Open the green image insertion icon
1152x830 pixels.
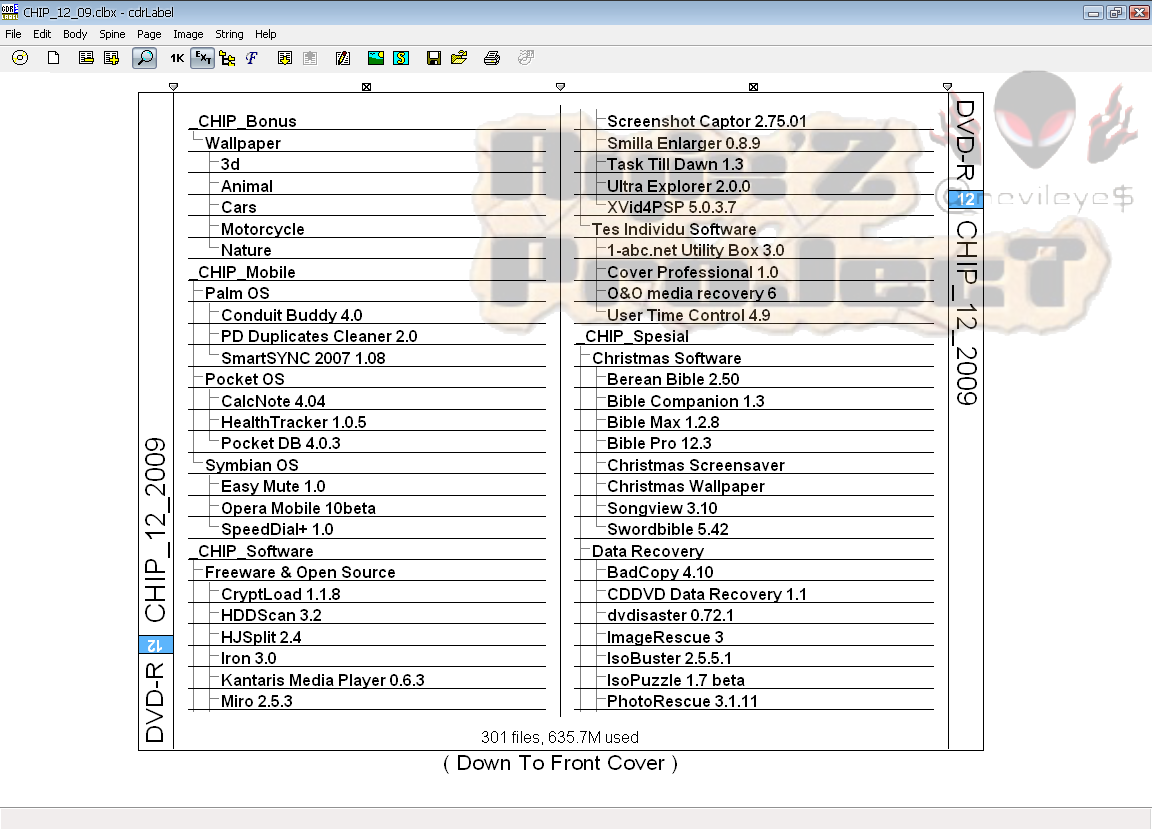point(376,58)
